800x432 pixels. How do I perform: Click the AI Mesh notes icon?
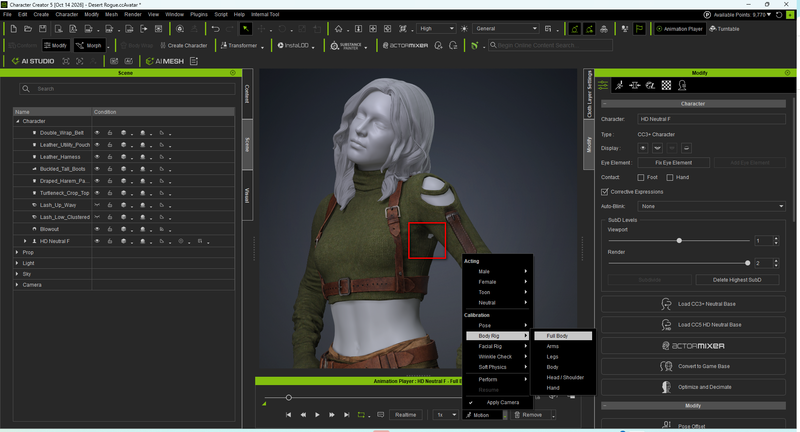[194, 61]
